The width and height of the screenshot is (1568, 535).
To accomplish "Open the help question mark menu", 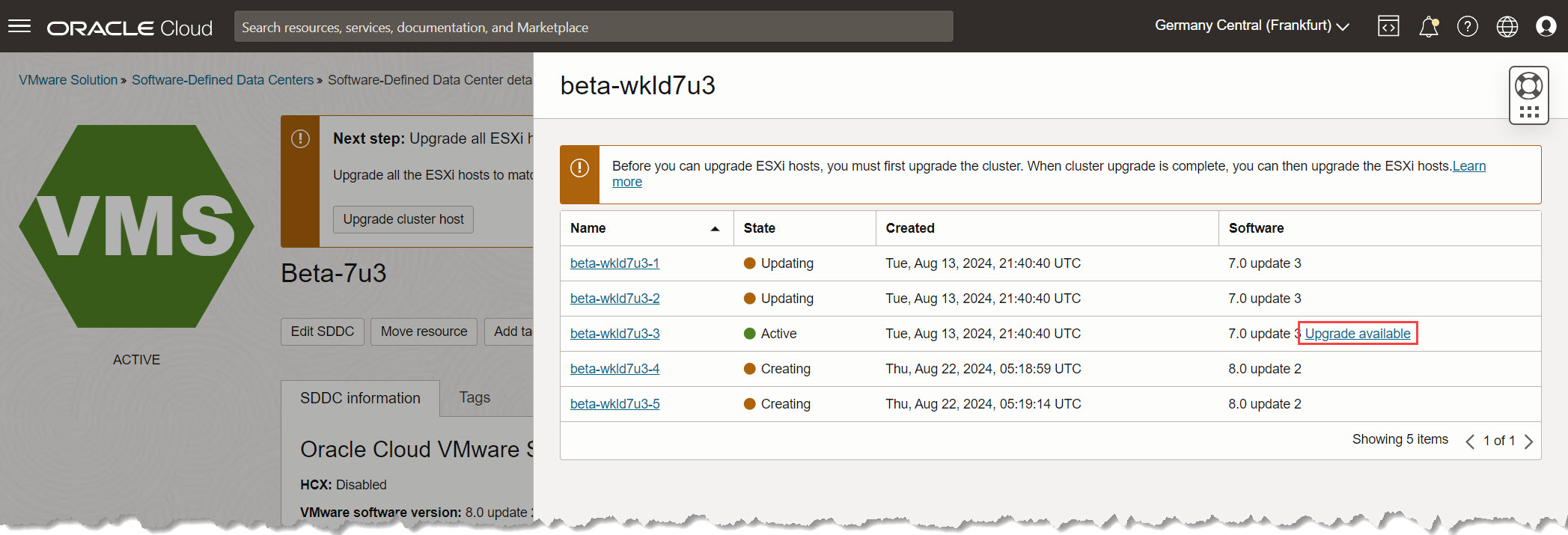I will point(1467,27).
